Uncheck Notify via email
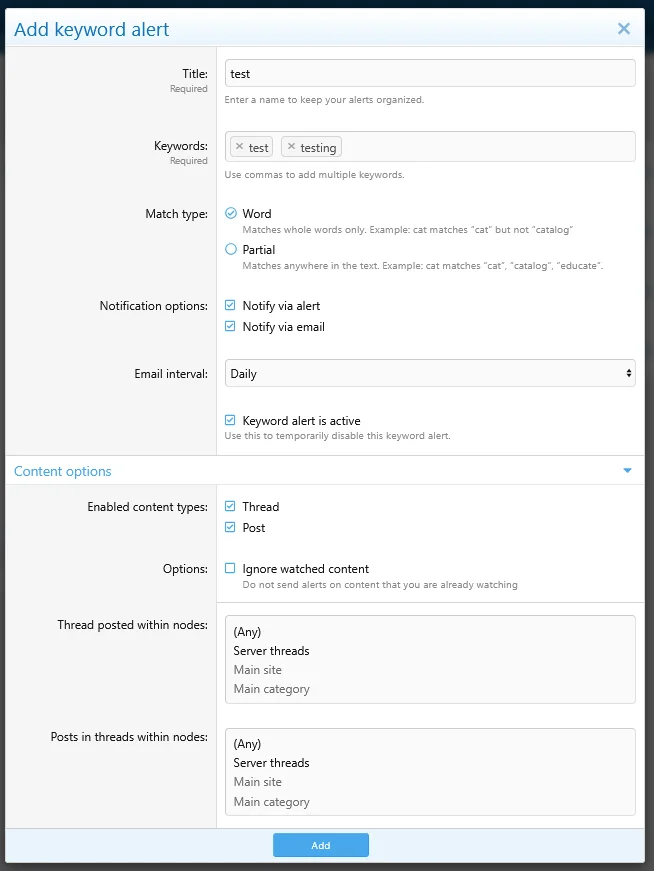The image size is (654, 871). click(x=230, y=326)
